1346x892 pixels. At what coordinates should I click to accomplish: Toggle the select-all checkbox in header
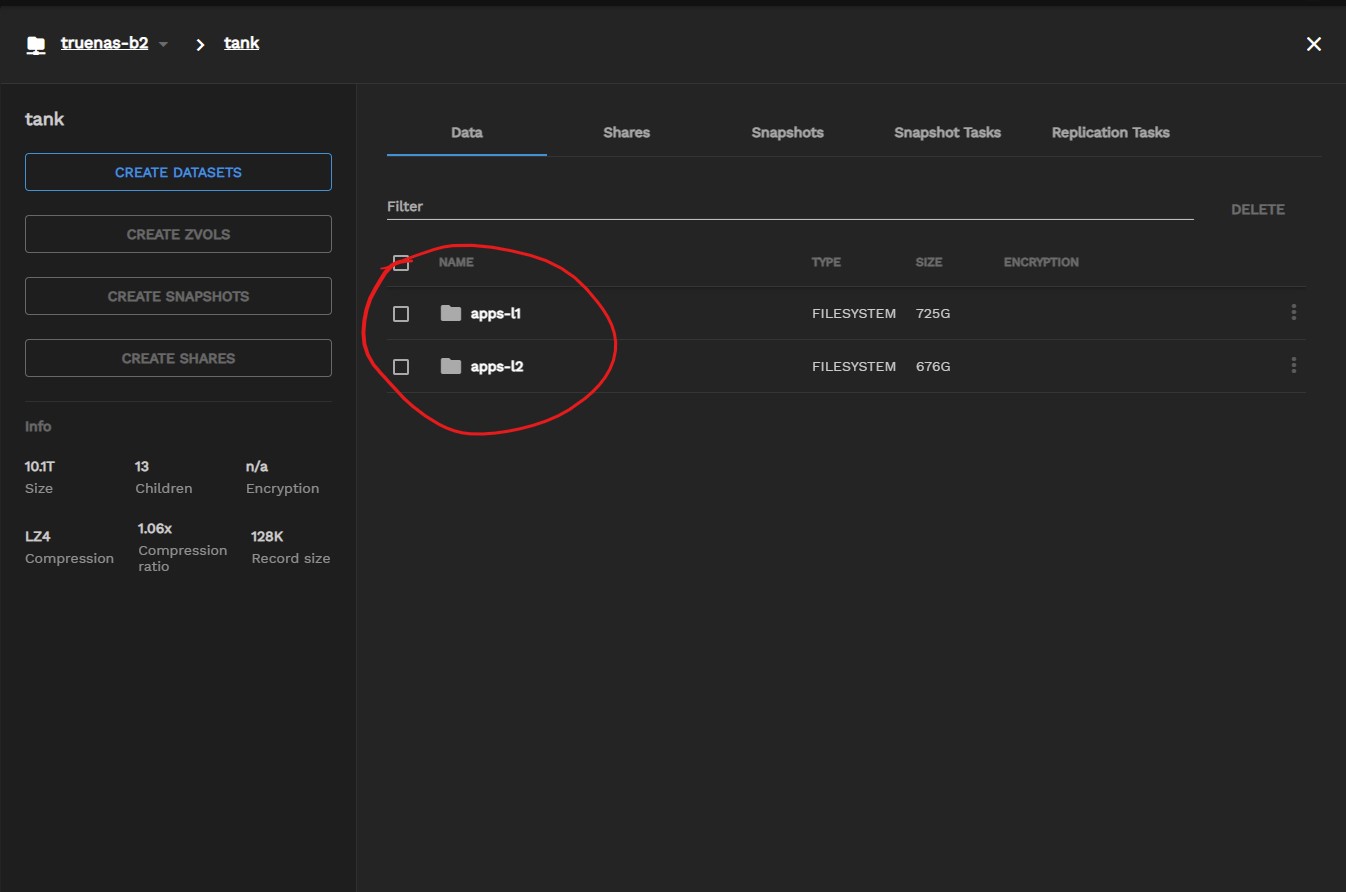401,263
